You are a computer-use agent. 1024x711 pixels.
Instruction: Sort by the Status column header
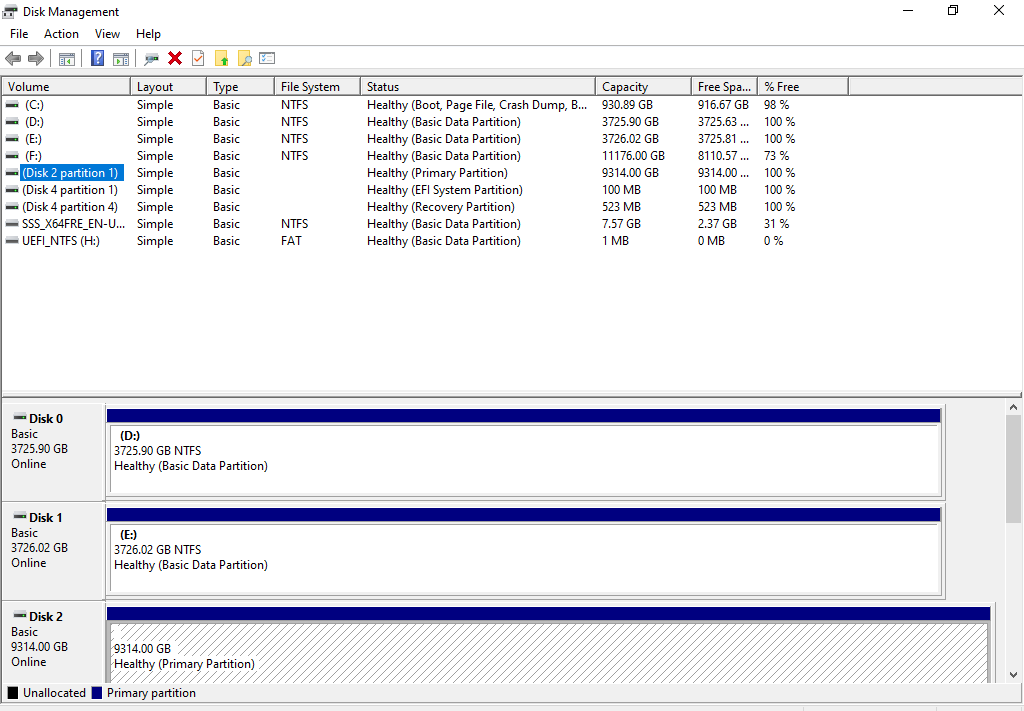[478, 86]
